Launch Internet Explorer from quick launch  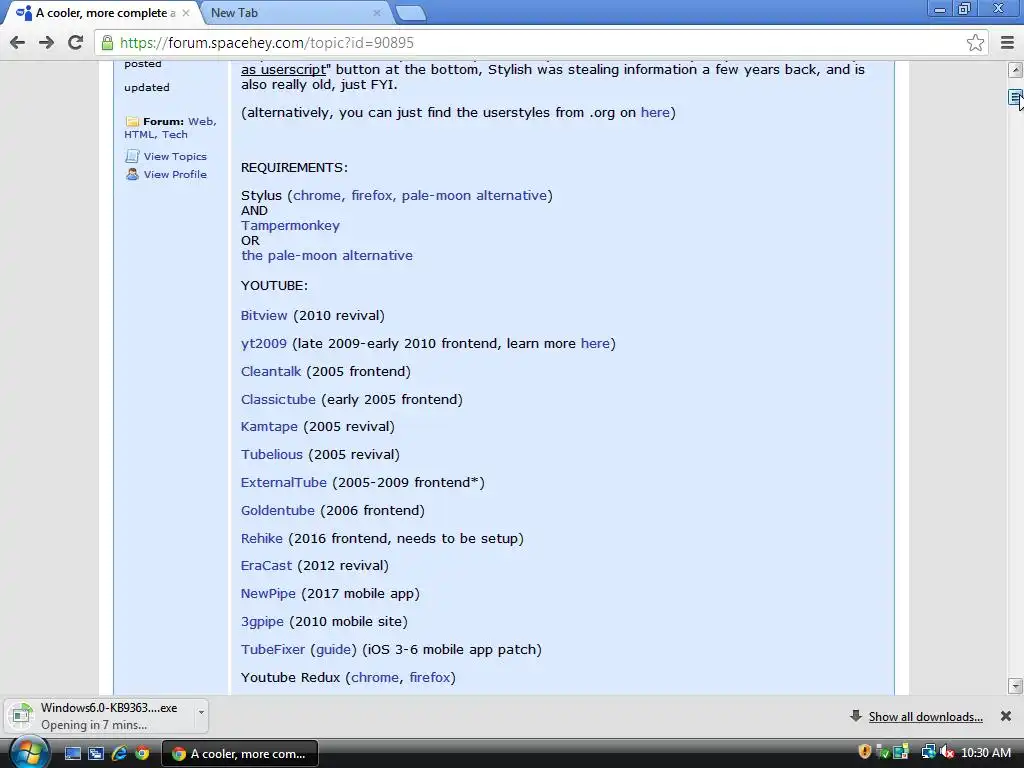119,754
